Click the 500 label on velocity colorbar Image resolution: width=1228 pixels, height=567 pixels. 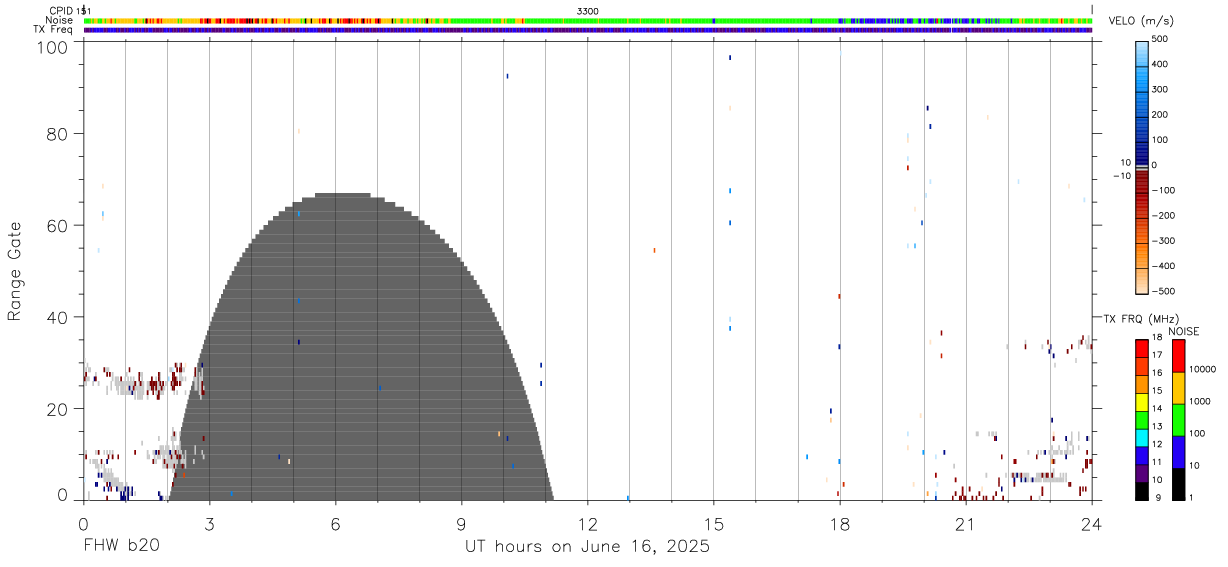[x=1161, y=39]
